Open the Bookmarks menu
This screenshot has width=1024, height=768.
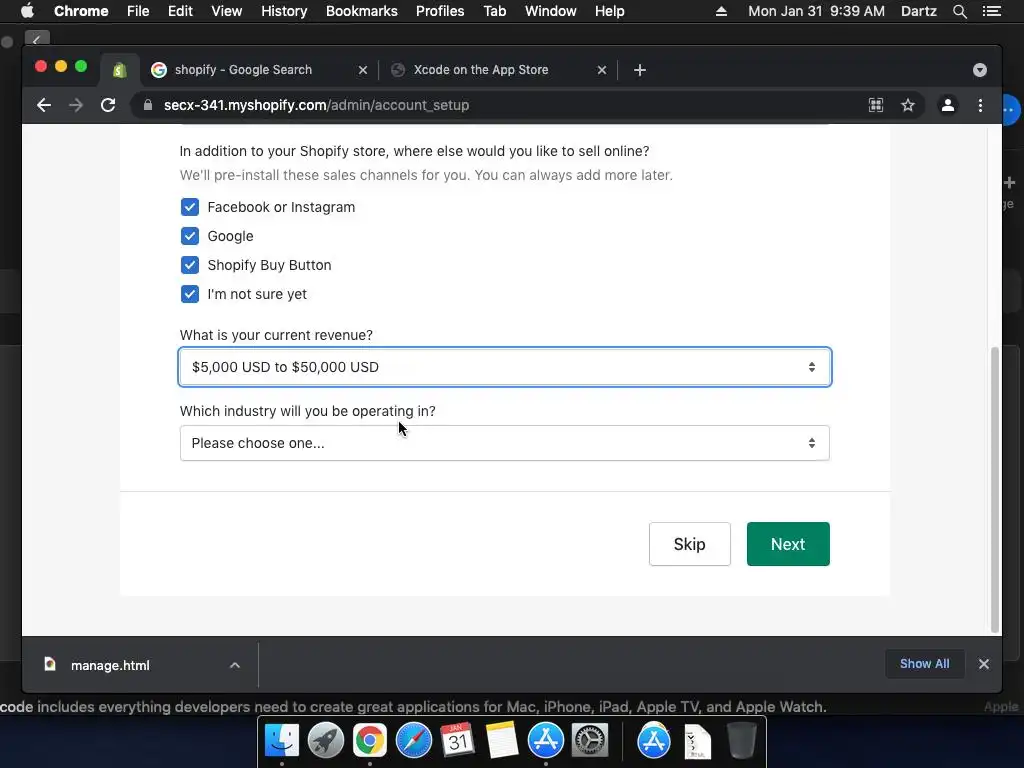pos(362,11)
